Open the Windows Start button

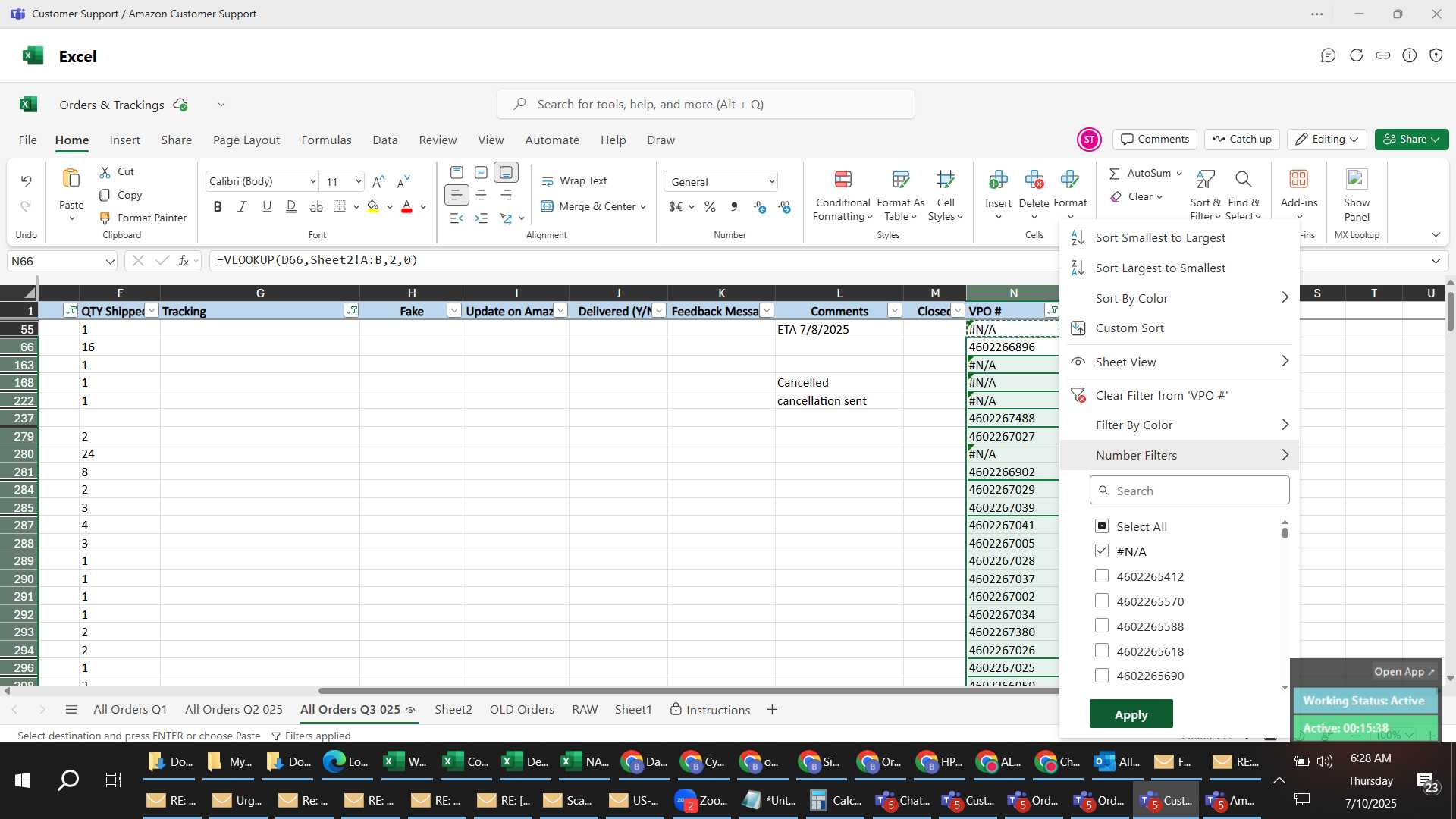point(23,780)
